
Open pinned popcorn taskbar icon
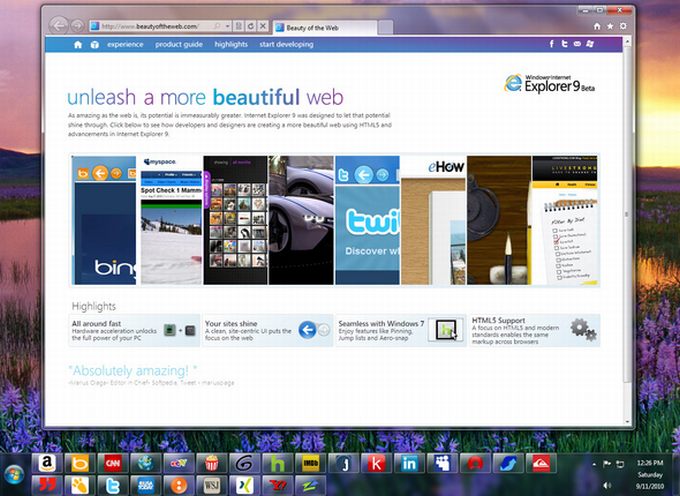click(x=212, y=464)
